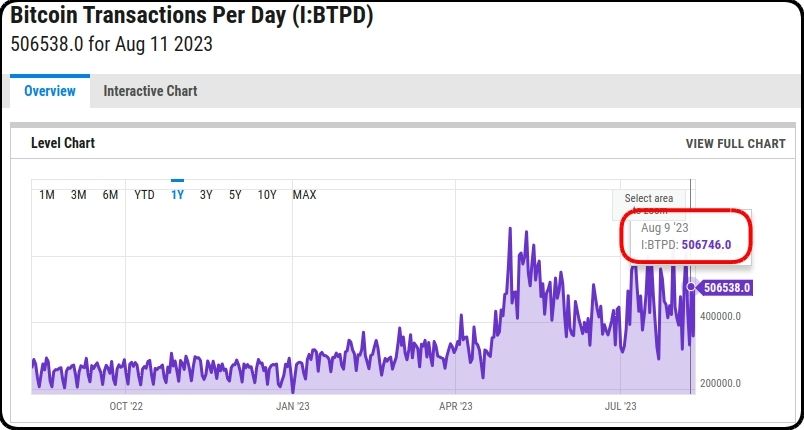Click the Level Chart panel heading
This screenshot has height=430, width=804.
click(63, 143)
